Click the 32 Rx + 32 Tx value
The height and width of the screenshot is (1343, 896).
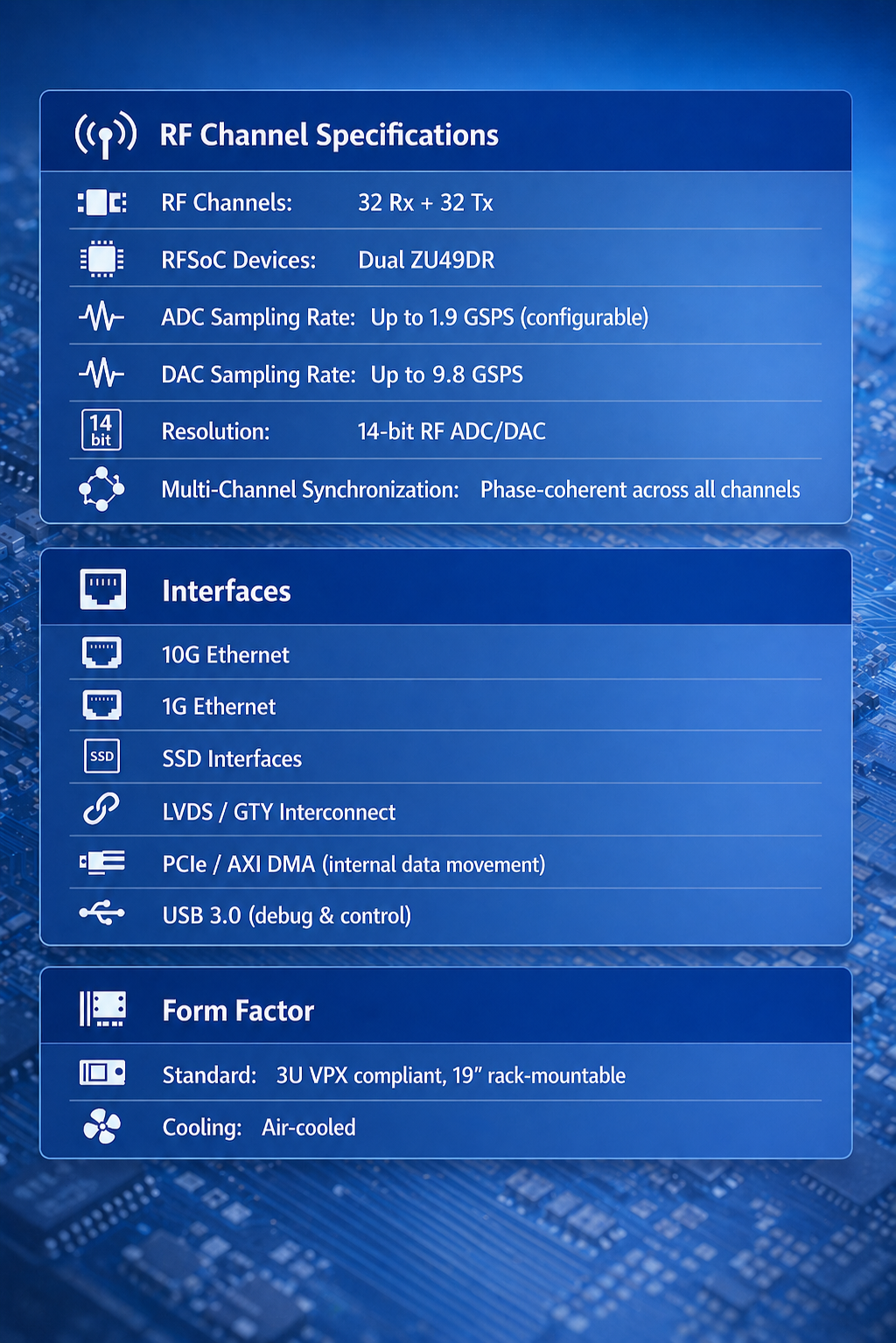(x=425, y=203)
